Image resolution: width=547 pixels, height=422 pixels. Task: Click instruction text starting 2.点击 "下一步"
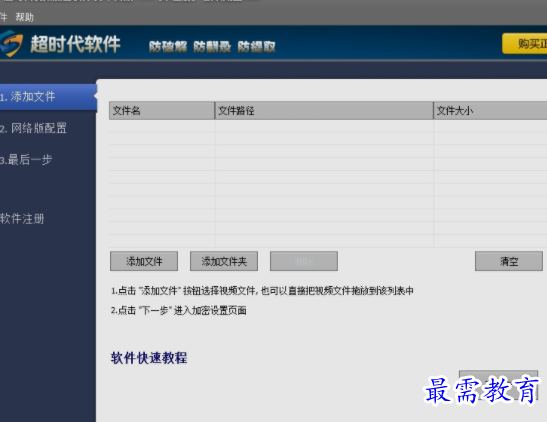[179, 310]
